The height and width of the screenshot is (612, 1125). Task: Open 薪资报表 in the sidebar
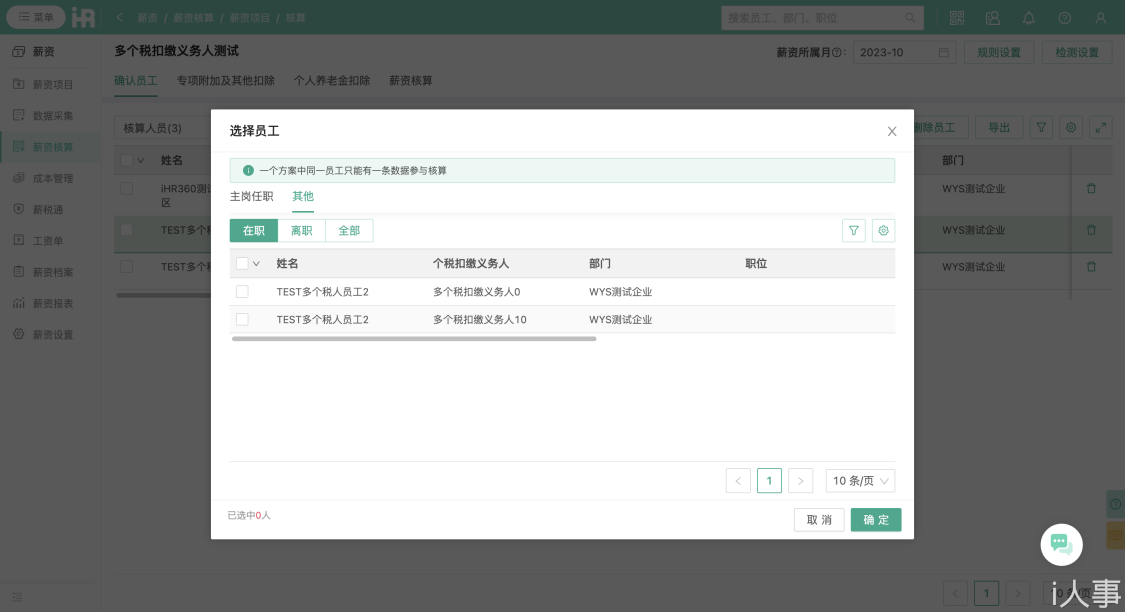50,303
